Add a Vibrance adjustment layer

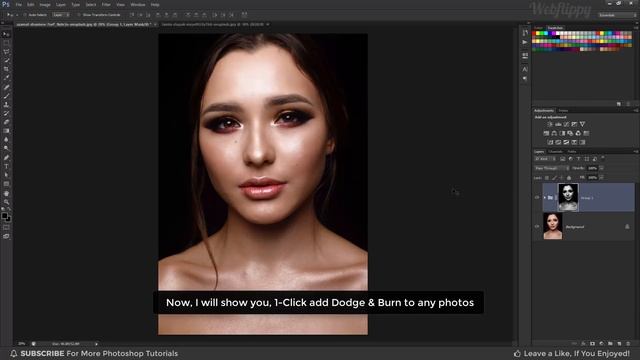pyautogui.click(x=582, y=124)
